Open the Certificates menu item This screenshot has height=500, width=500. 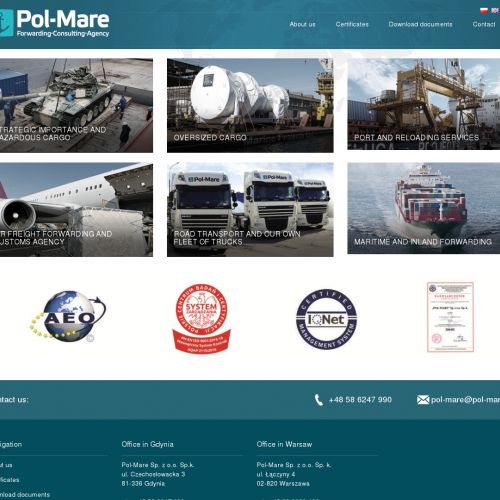pos(352,24)
